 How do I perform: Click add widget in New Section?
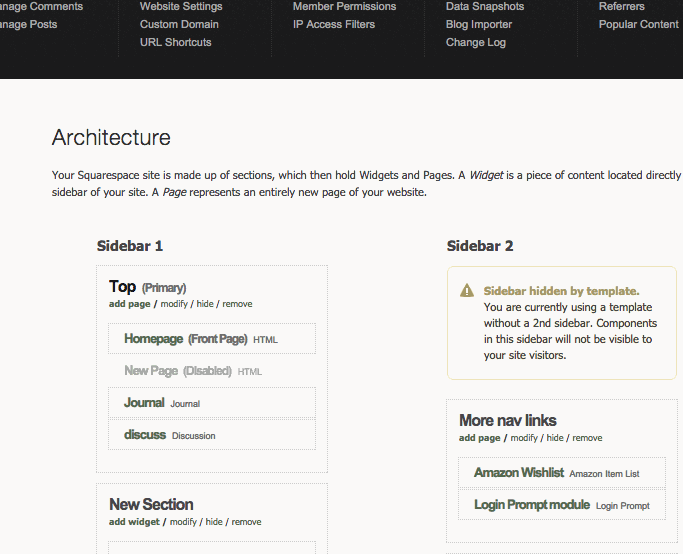point(134,522)
